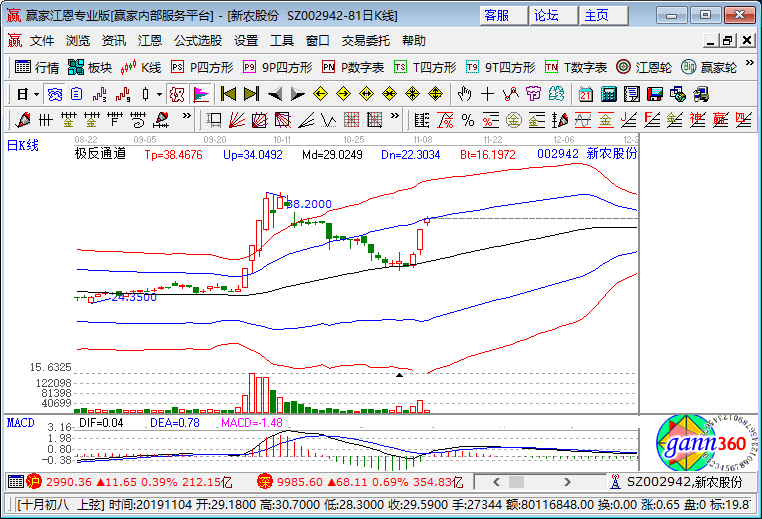Open the 板块 sectors view
This screenshot has width=762, height=519.
90,67
